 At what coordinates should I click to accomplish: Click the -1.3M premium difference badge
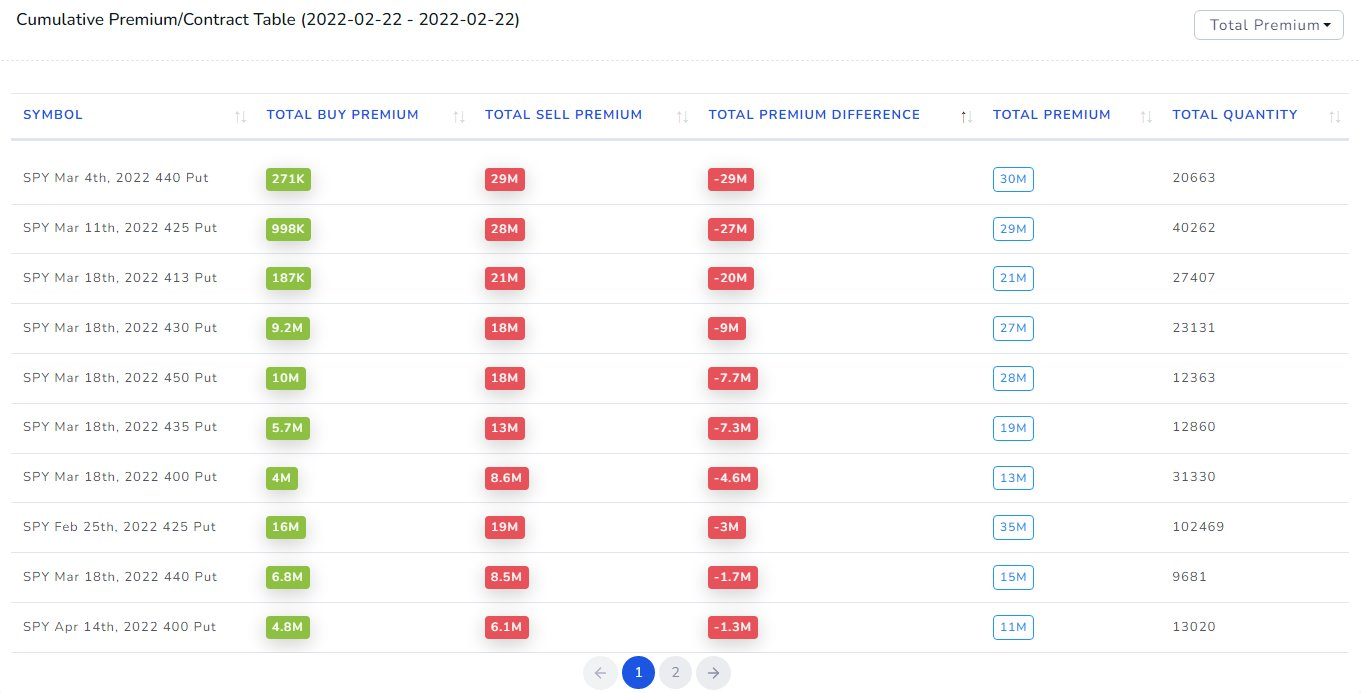[x=733, y=628]
